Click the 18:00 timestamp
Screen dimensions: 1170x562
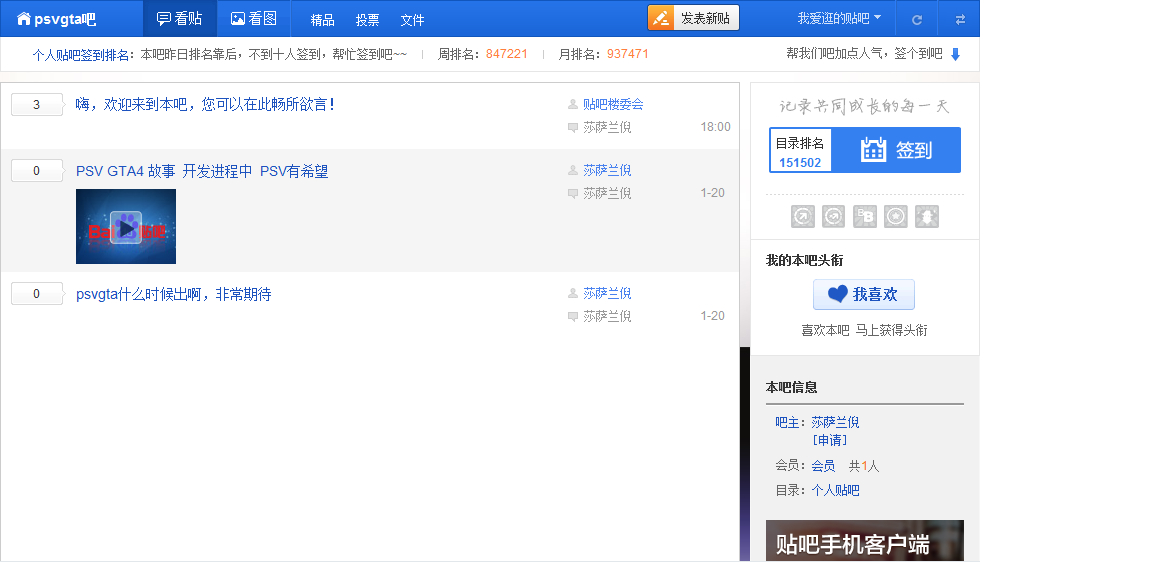coord(715,127)
